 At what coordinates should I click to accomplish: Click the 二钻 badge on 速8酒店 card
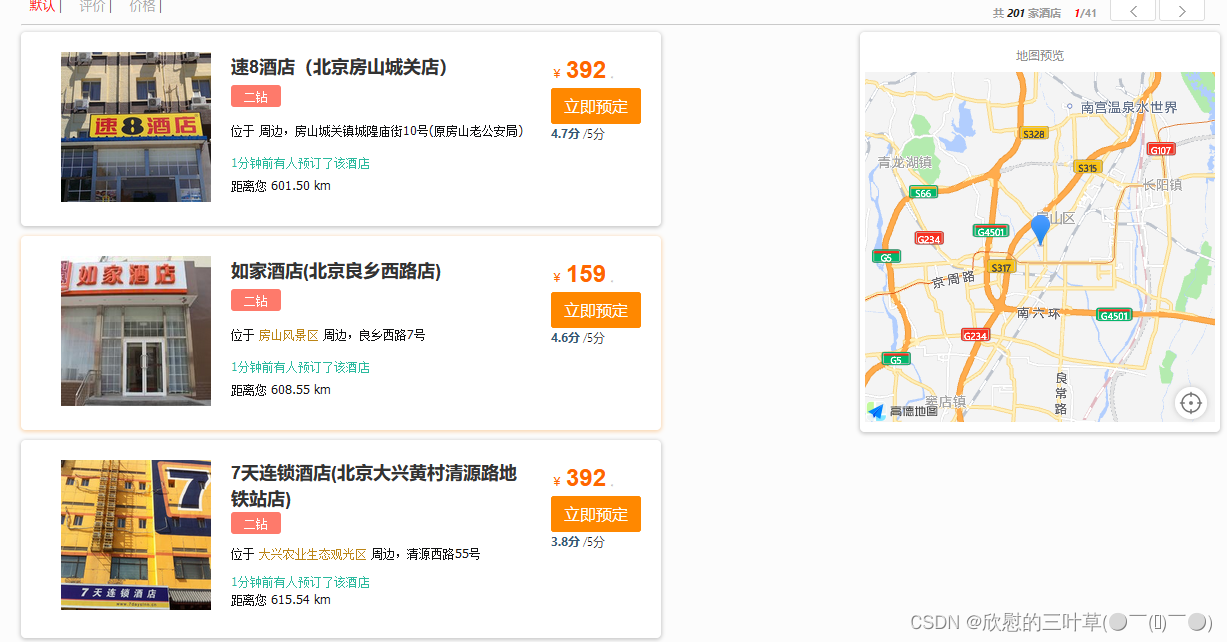click(256, 96)
